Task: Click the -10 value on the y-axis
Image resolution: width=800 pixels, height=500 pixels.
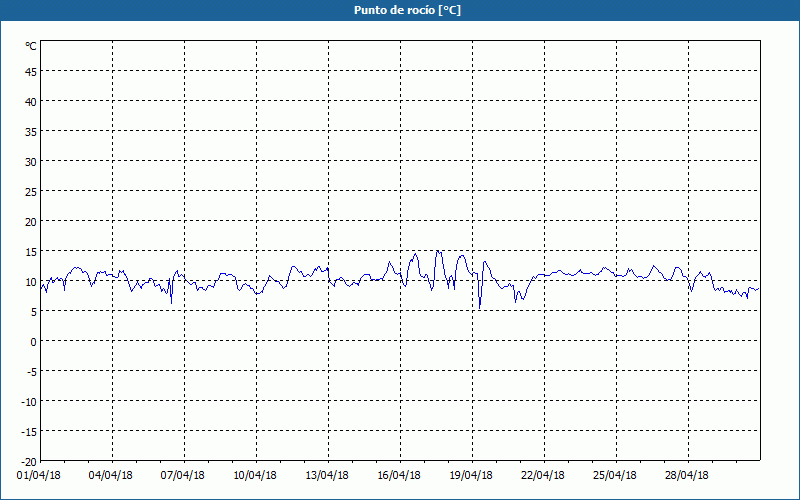Action: tap(29, 402)
